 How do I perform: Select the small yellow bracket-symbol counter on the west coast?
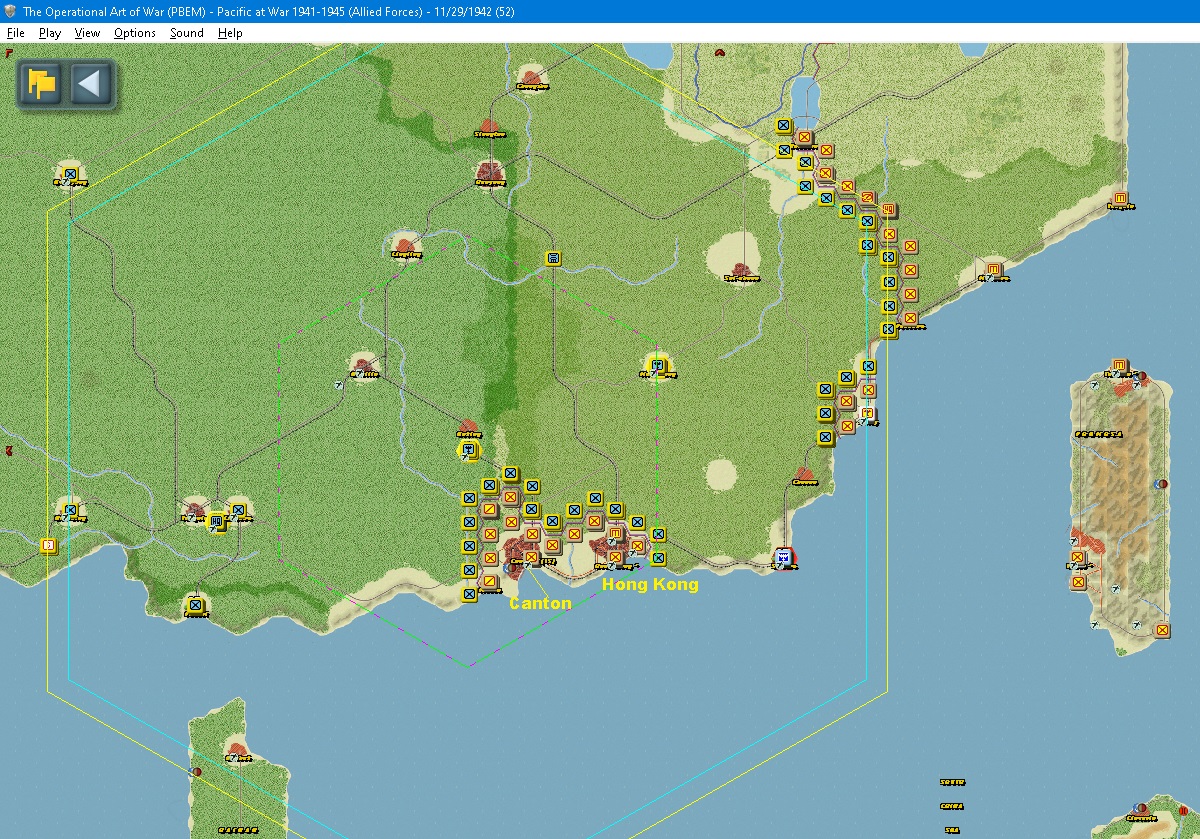pyautogui.click(x=47, y=545)
